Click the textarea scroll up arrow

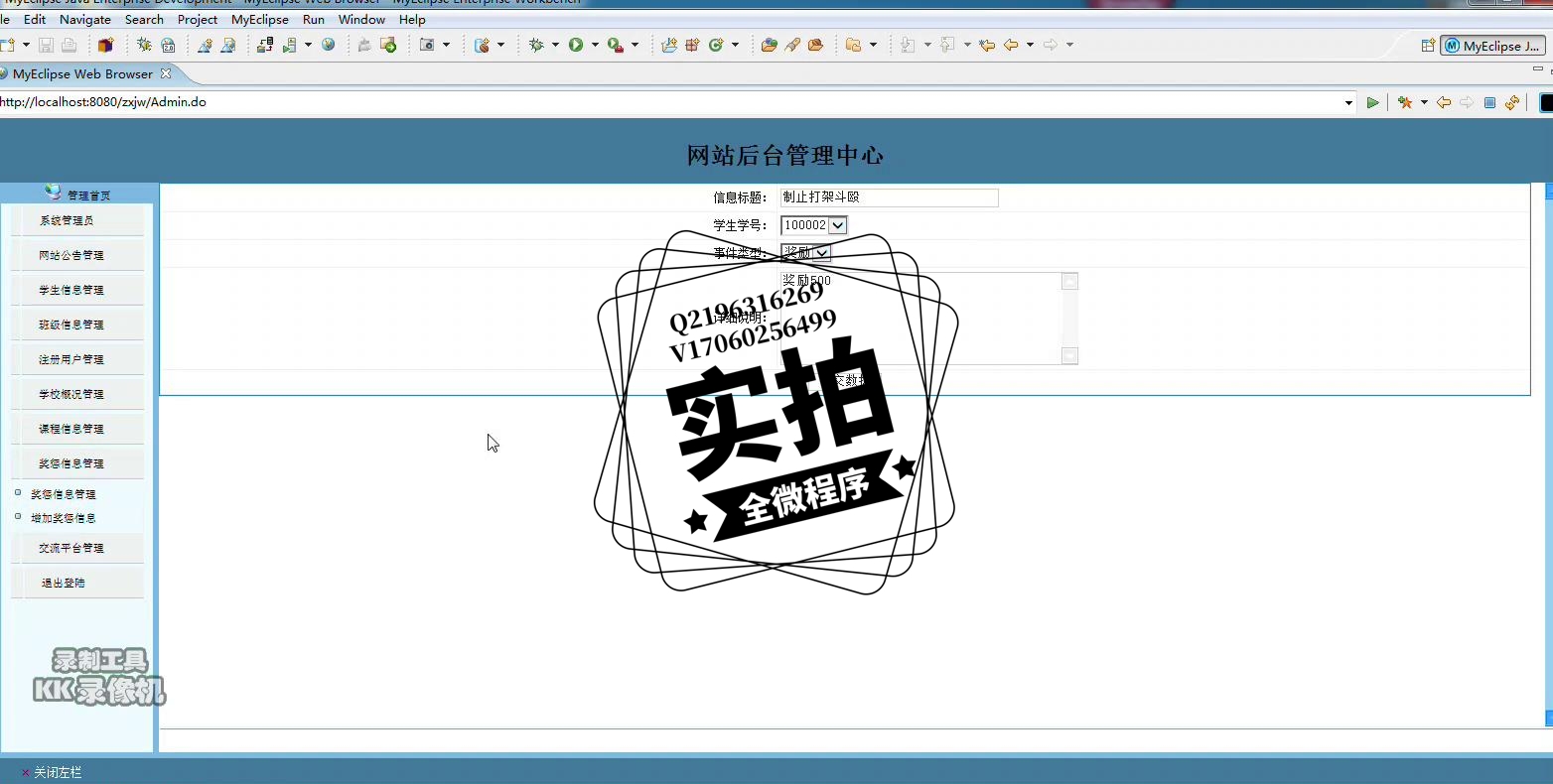coord(1069,282)
